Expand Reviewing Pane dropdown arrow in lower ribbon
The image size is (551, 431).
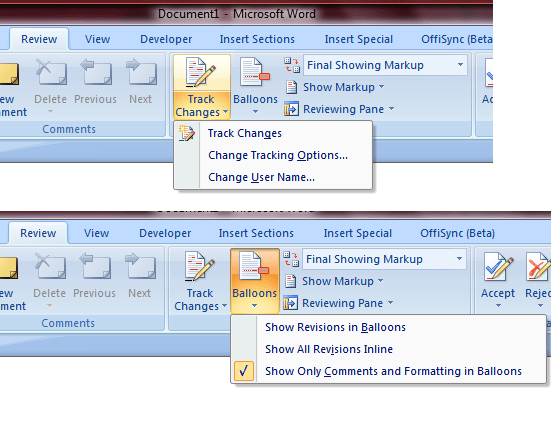click(x=391, y=303)
